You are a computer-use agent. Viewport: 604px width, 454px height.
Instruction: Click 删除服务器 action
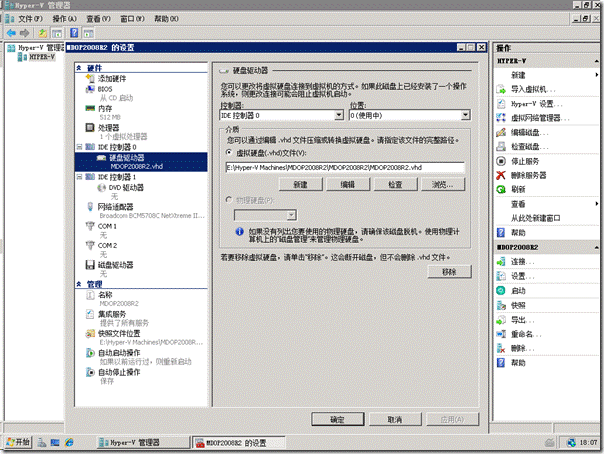click(528, 176)
